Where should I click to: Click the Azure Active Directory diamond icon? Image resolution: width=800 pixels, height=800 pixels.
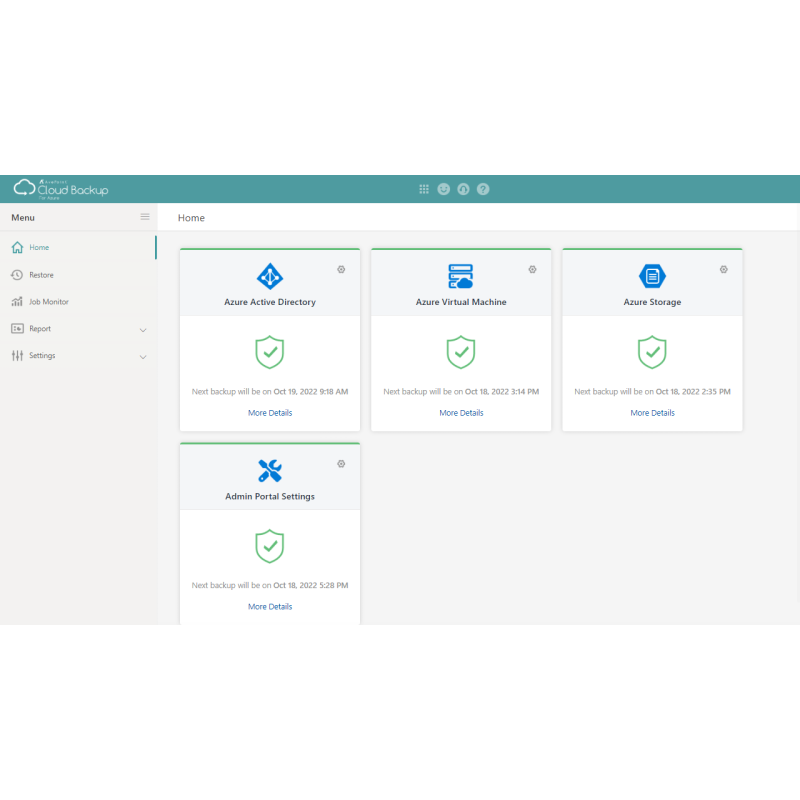pyautogui.click(x=270, y=277)
